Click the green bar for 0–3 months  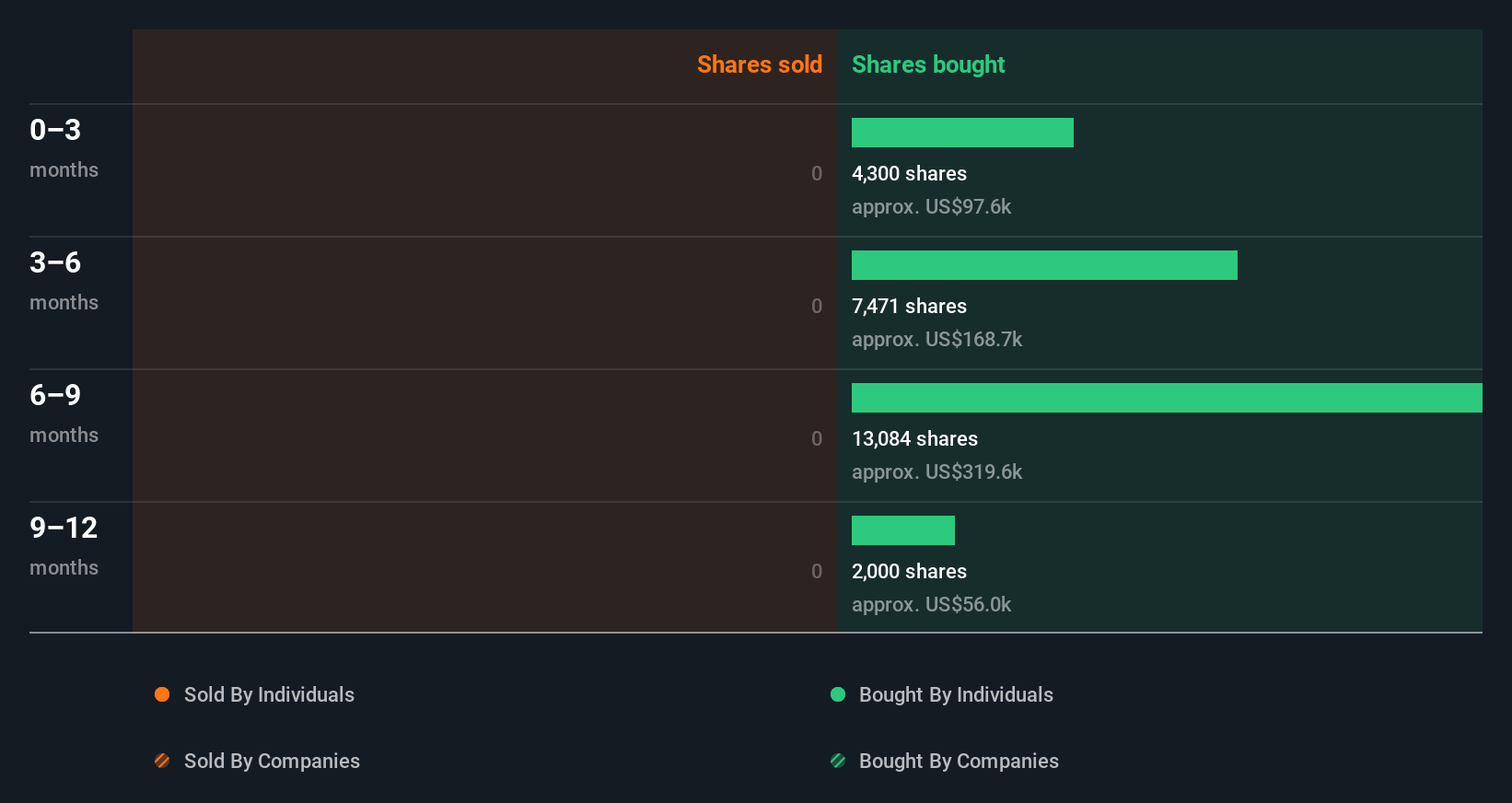962,133
